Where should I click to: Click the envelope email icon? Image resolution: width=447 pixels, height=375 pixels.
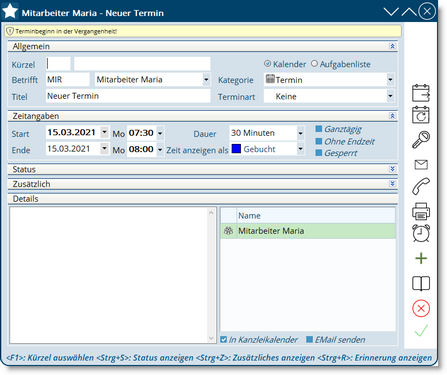pos(421,164)
